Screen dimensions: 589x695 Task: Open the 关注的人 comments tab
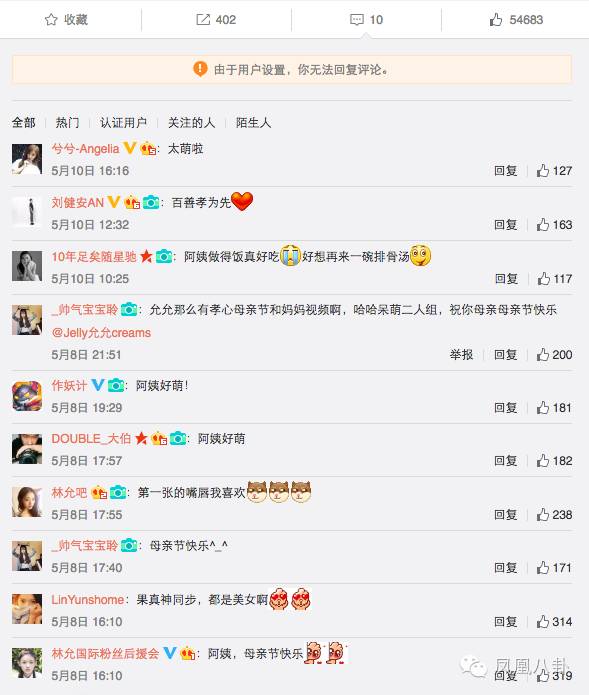(191, 122)
